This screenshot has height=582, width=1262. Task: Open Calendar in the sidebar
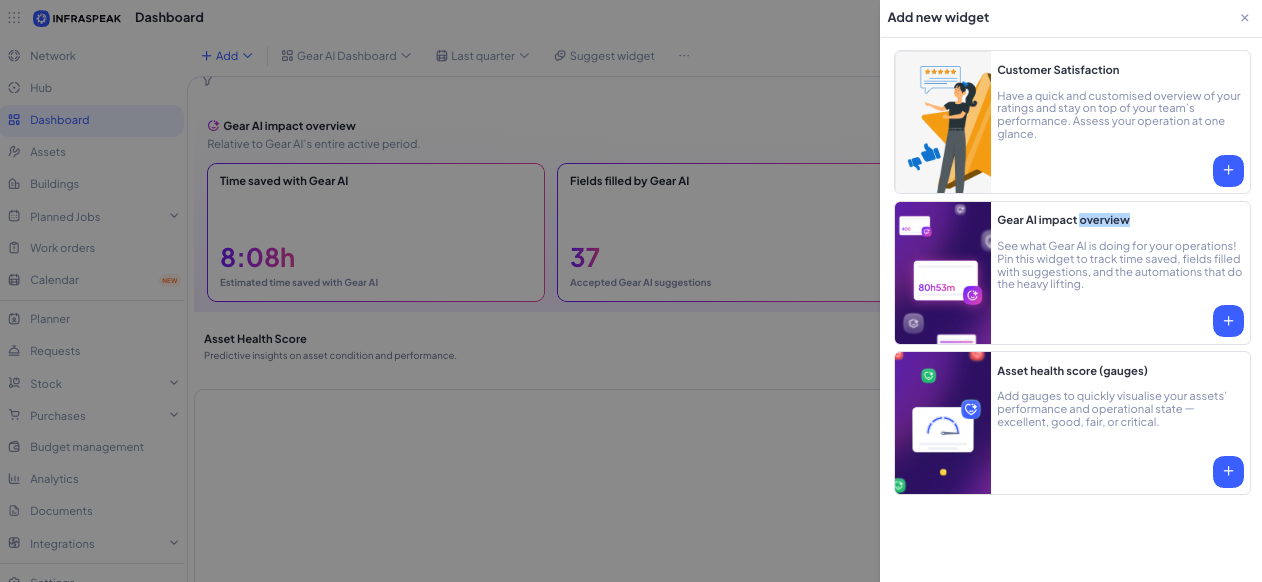tap(54, 280)
